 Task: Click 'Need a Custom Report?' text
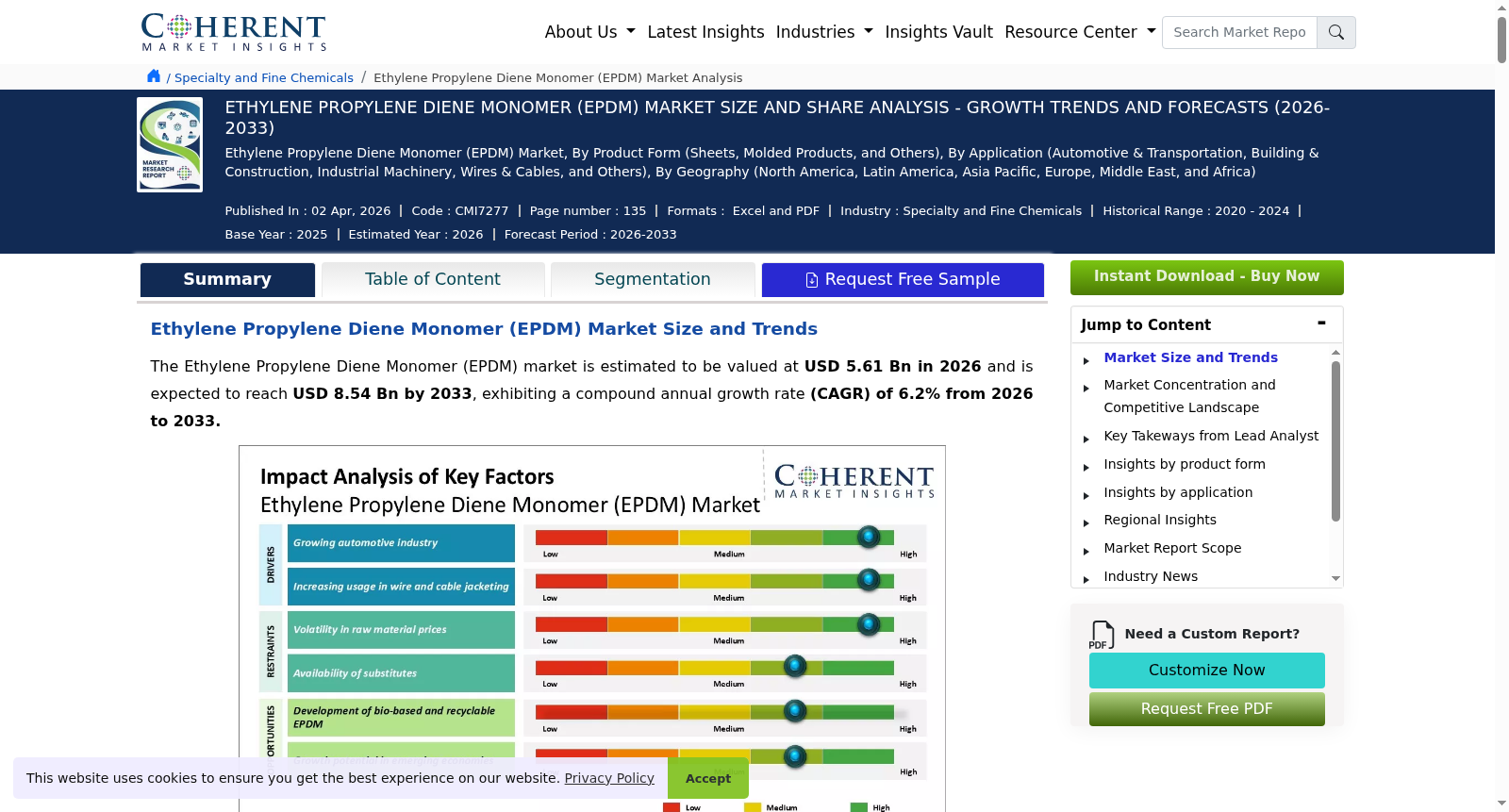(x=1212, y=634)
